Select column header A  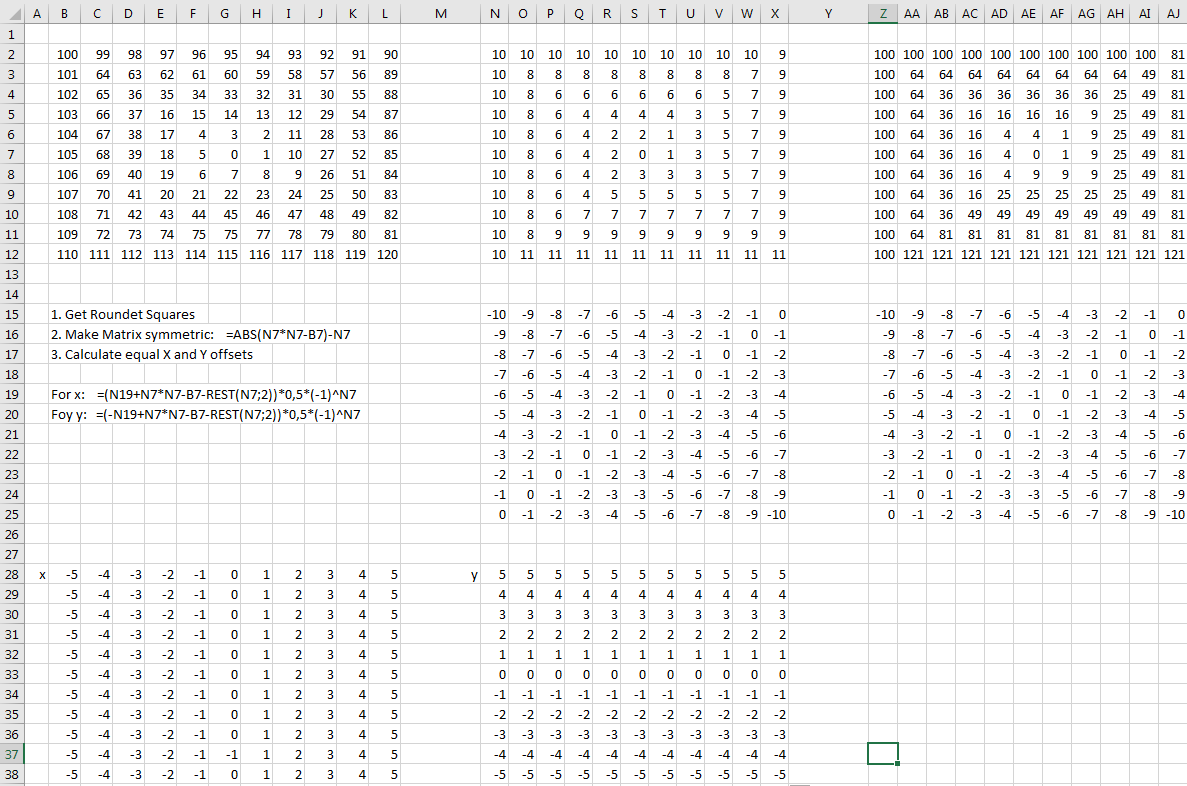[x=36, y=14]
